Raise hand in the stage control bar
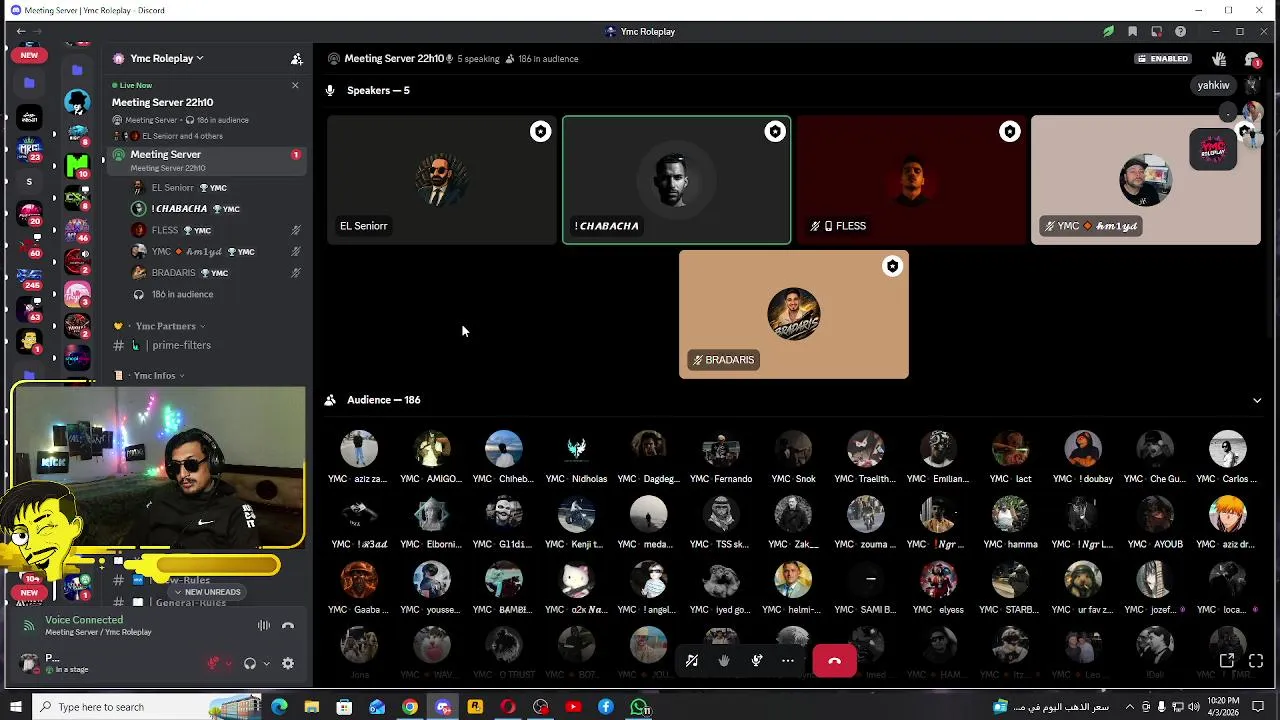This screenshot has height=720, width=1280. pyautogui.click(x=724, y=661)
